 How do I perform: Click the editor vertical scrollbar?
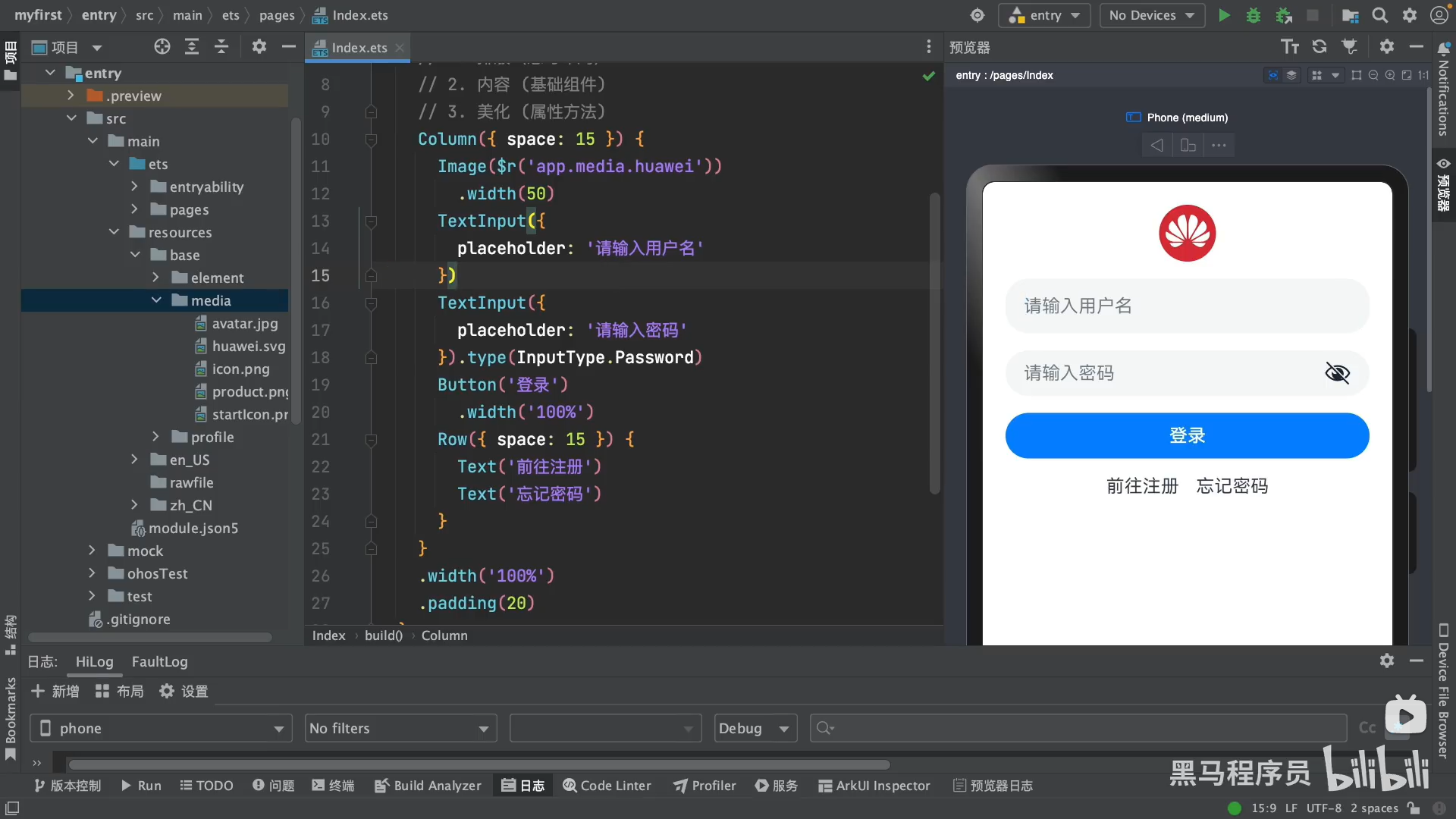934,343
